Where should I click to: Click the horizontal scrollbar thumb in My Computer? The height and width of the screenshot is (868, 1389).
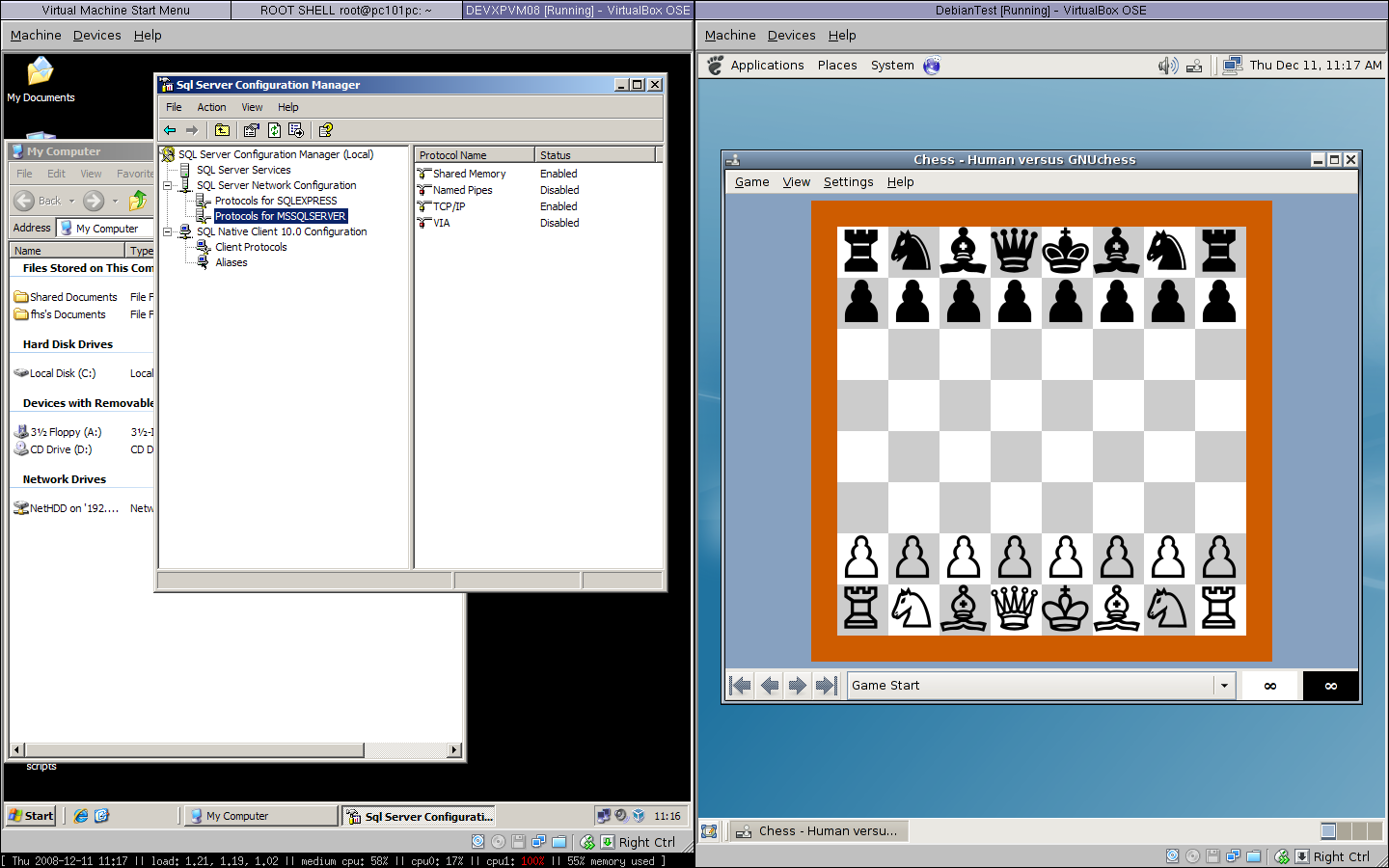coord(195,749)
